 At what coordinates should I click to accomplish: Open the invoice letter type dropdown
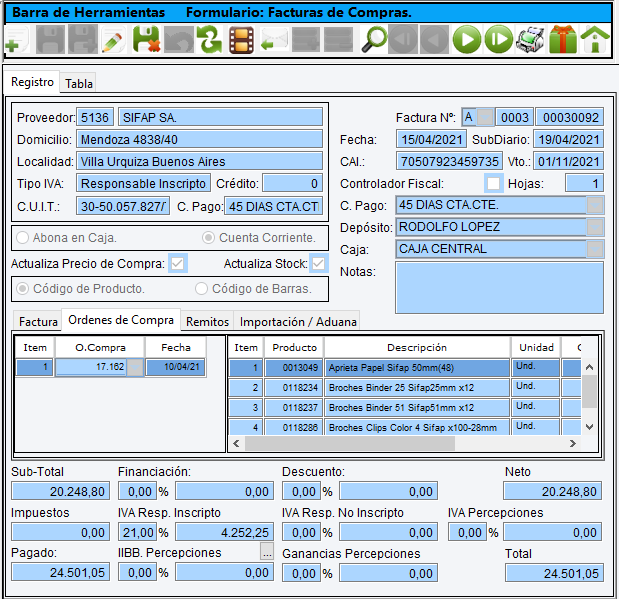pyautogui.click(x=485, y=117)
